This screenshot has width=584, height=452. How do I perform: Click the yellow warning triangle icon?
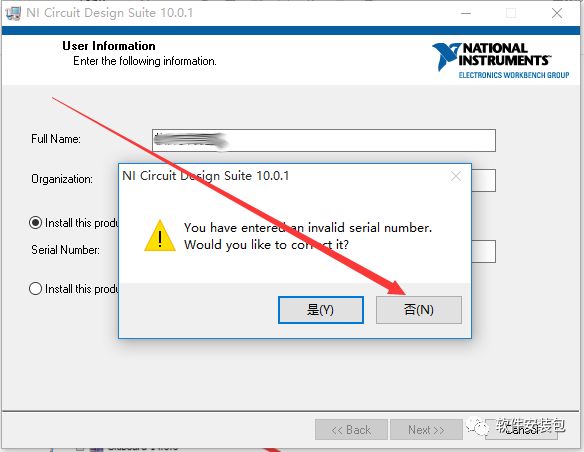pos(160,236)
